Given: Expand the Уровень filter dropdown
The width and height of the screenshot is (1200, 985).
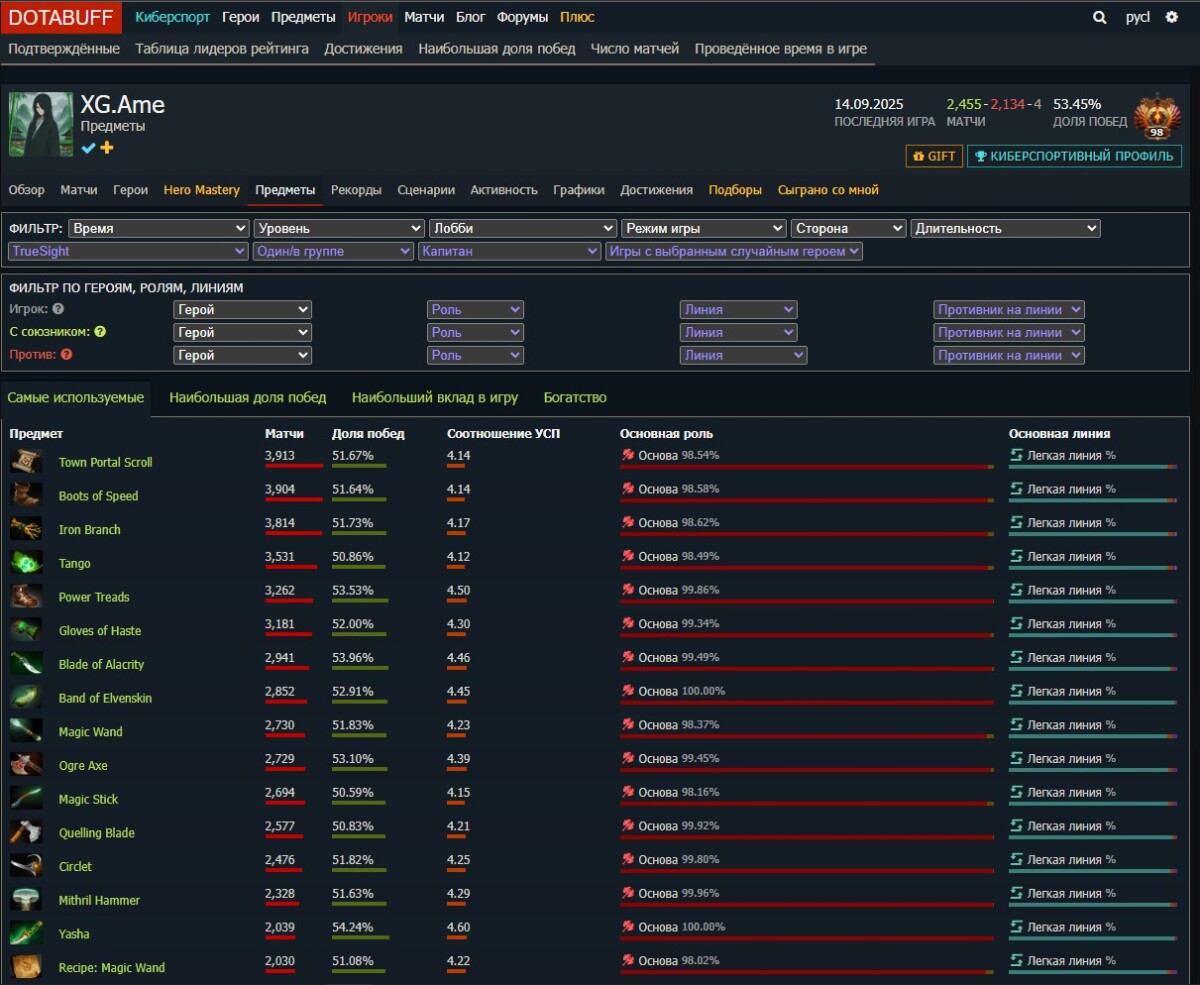Looking at the screenshot, I should [x=339, y=228].
